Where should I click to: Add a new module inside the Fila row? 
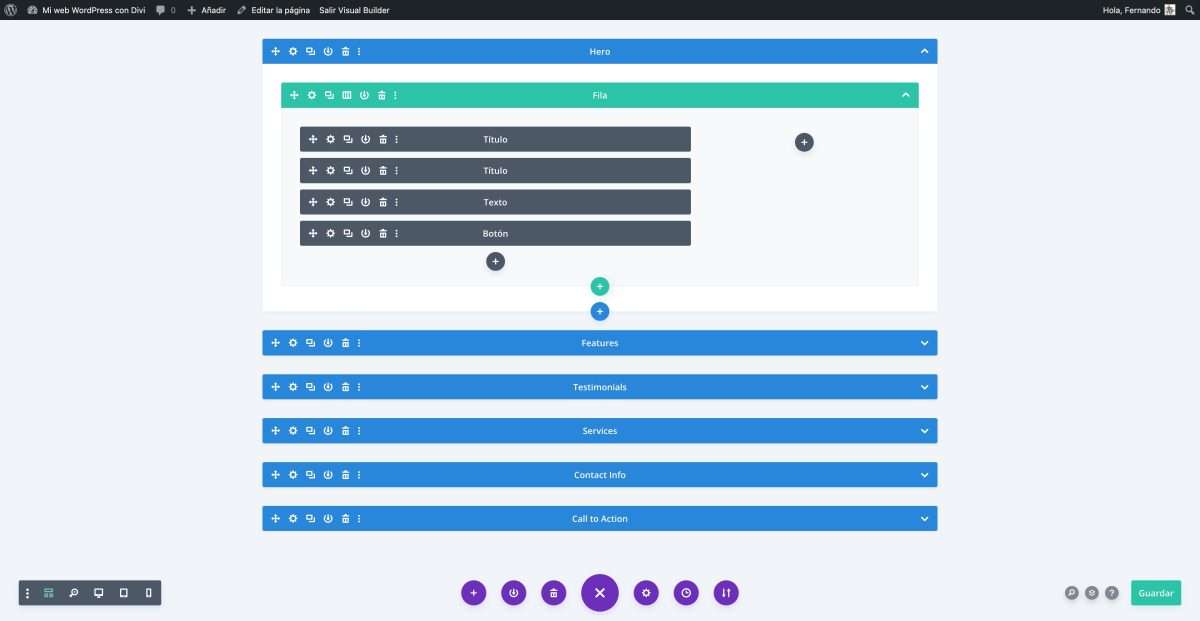coord(495,261)
